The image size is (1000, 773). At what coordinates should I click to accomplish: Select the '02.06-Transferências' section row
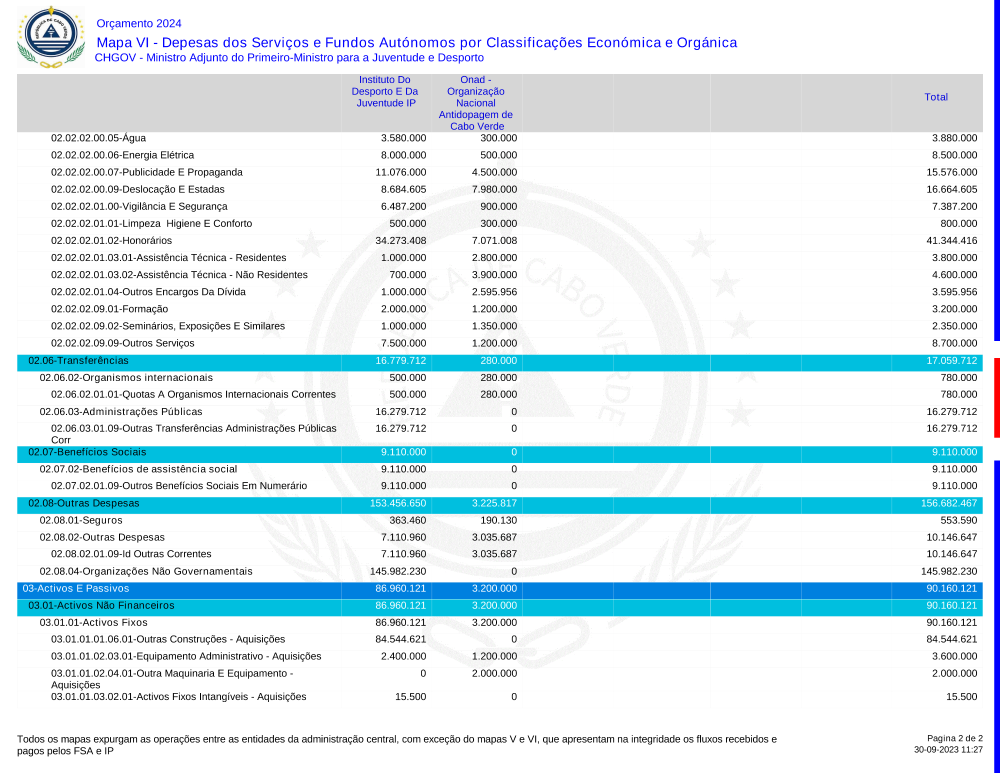point(78,360)
